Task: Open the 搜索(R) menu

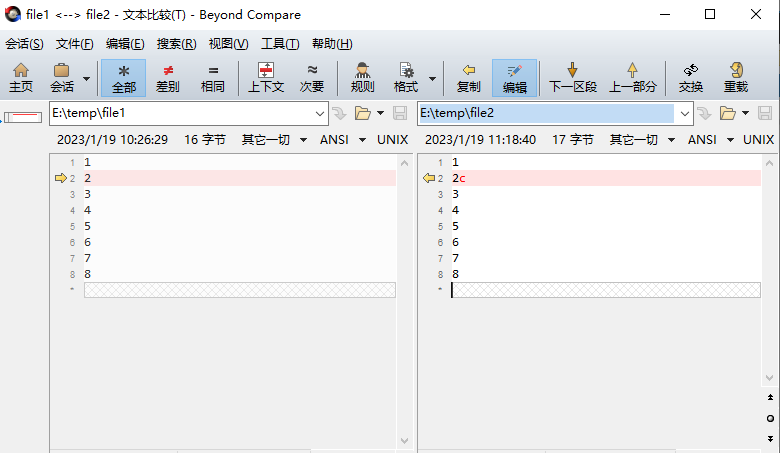Action: click(177, 44)
